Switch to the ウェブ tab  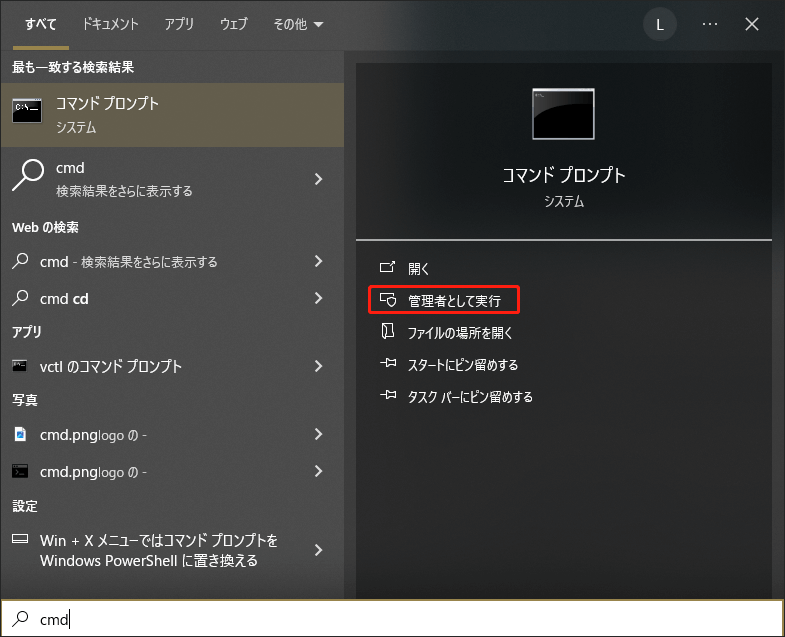pyautogui.click(x=233, y=24)
